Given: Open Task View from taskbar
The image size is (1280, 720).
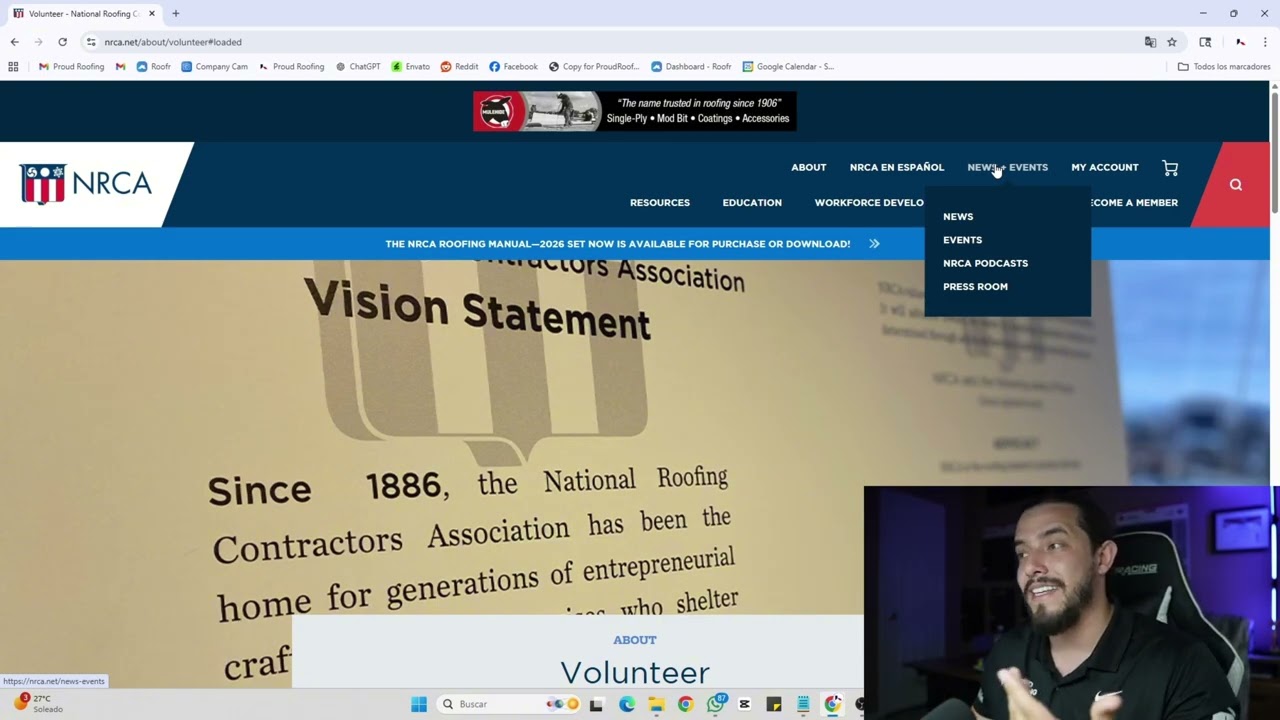Looking at the screenshot, I should 596,704.
